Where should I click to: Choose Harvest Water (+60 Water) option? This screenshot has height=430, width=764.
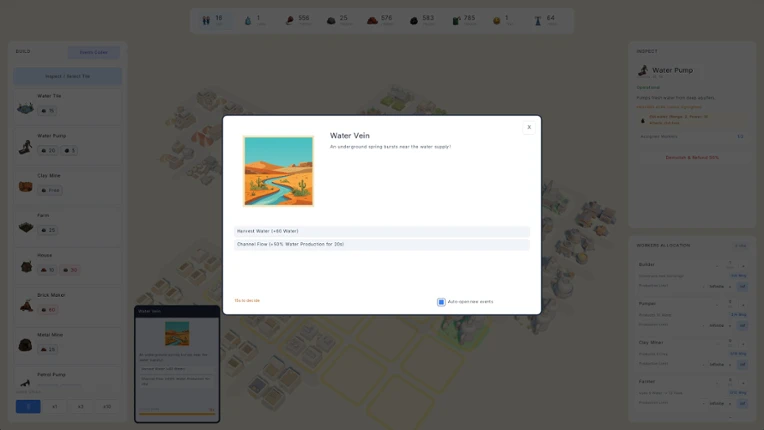pyautogui.click(x=382, y=231)
